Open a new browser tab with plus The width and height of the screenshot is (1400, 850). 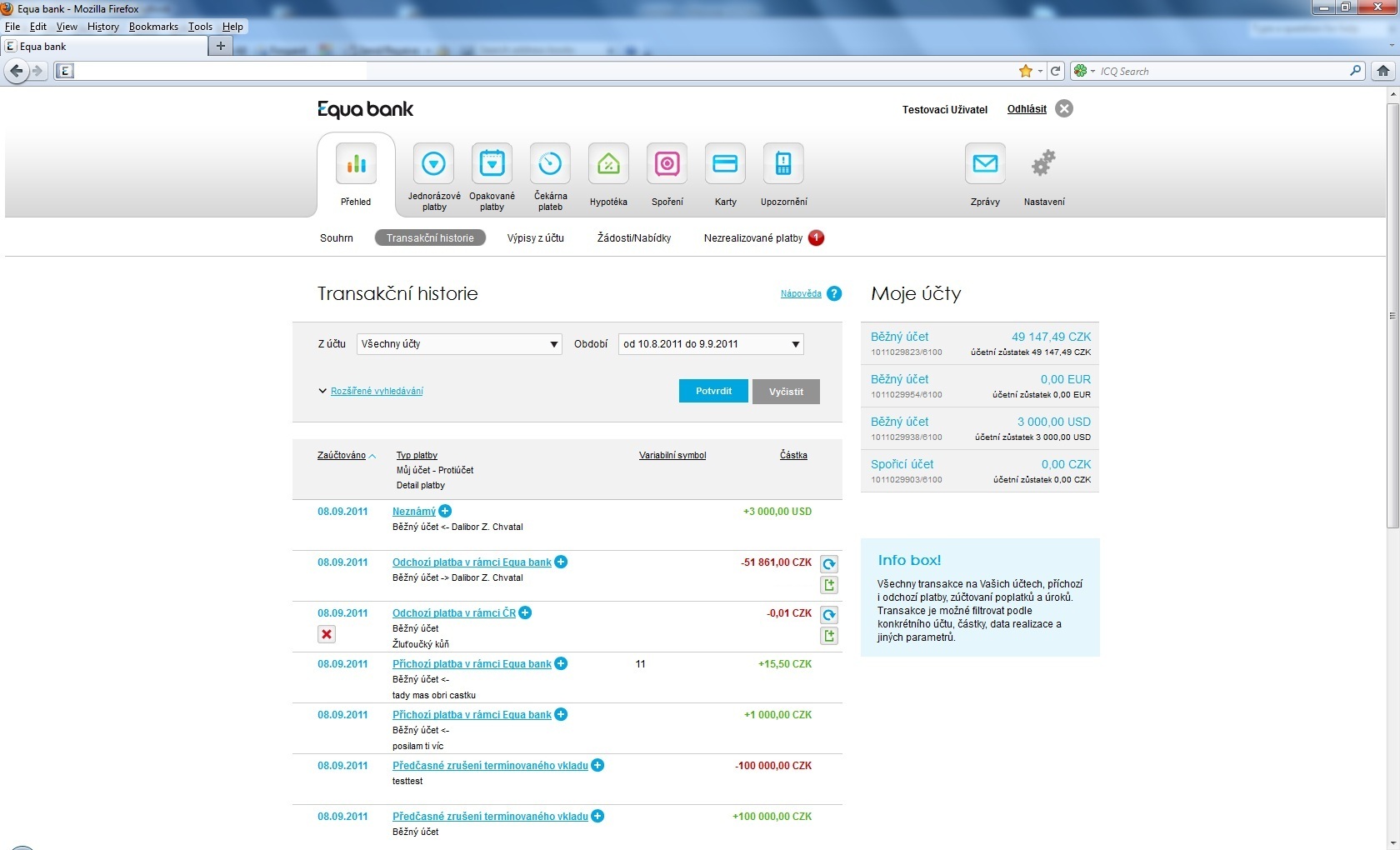[x=220, y=46]
